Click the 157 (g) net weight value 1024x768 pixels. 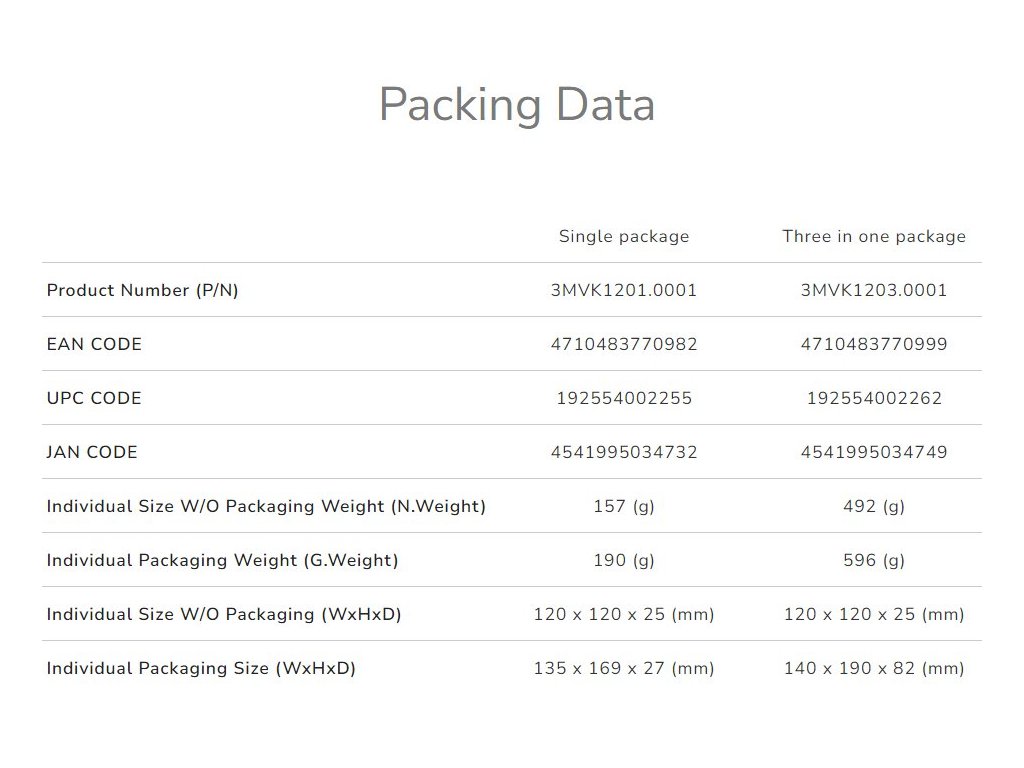click(624, 507)
